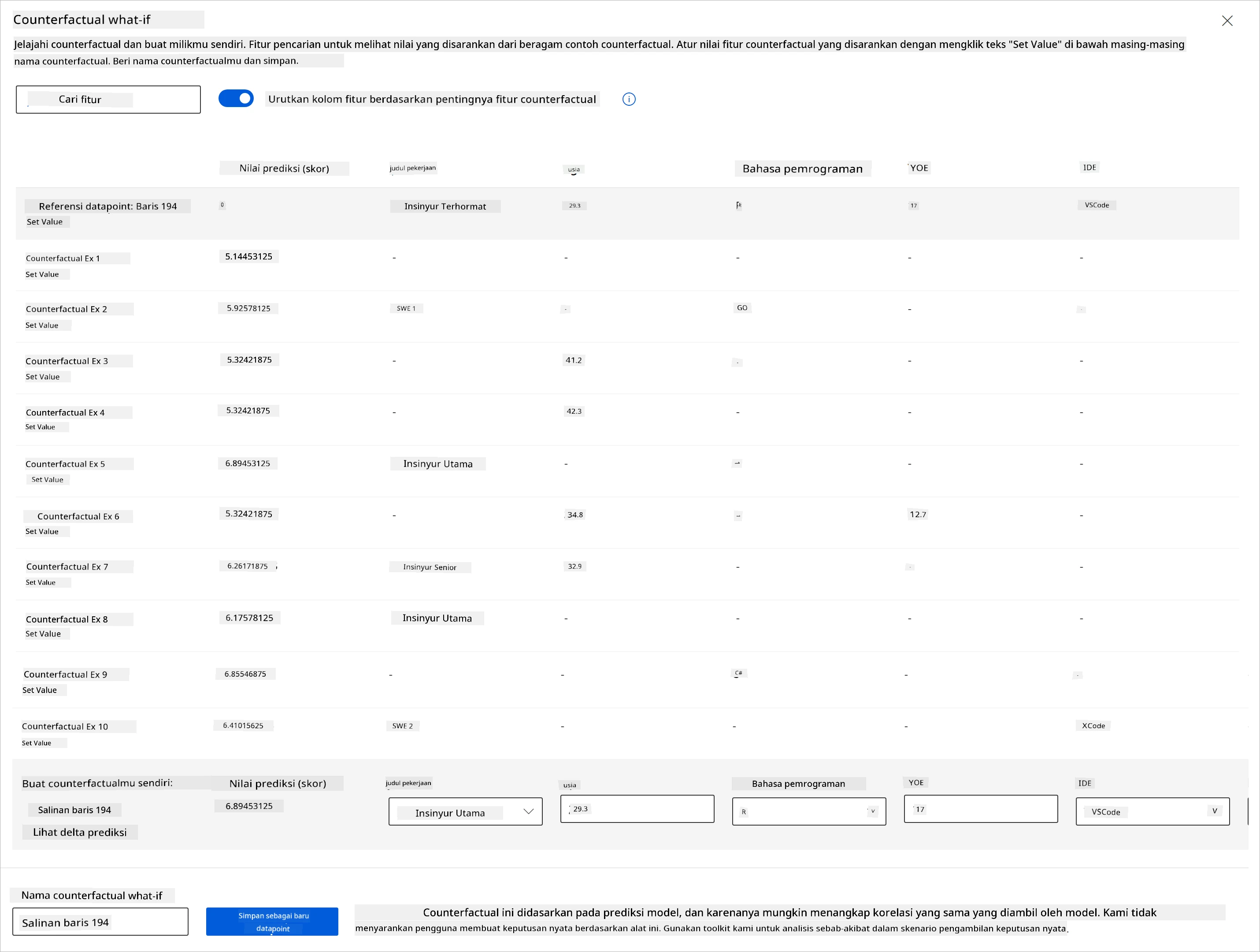Select the VSCode cell in reference row
Image resolution: width=1260 pixels, height=952 pixels.
(x=1097, y=205)
